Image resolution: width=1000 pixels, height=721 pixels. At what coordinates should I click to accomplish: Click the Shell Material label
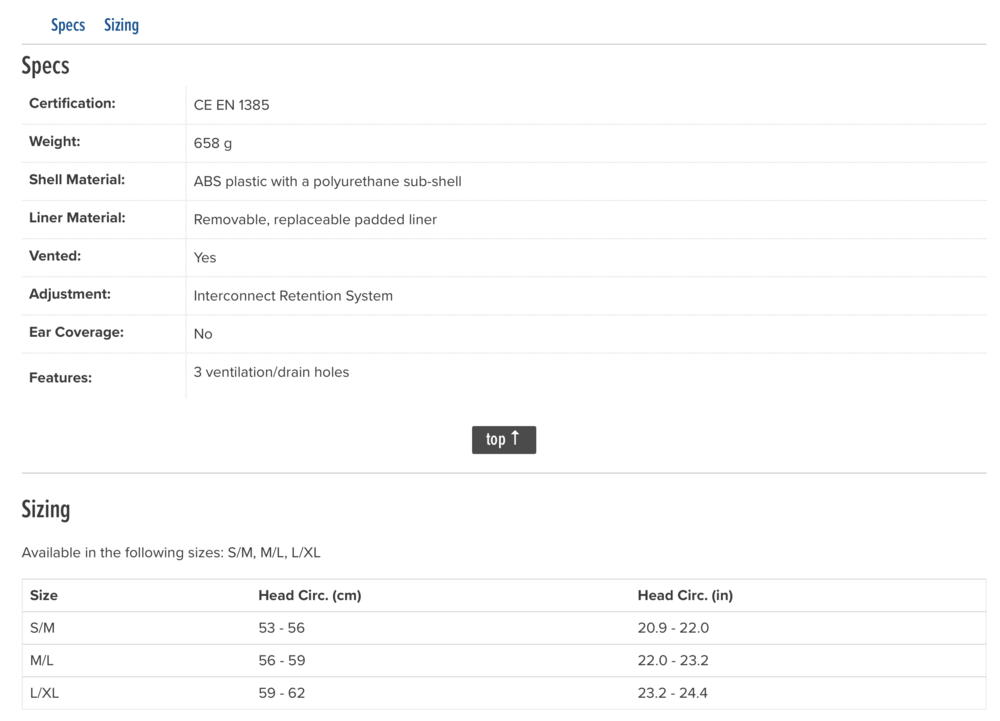coord(77,180)
